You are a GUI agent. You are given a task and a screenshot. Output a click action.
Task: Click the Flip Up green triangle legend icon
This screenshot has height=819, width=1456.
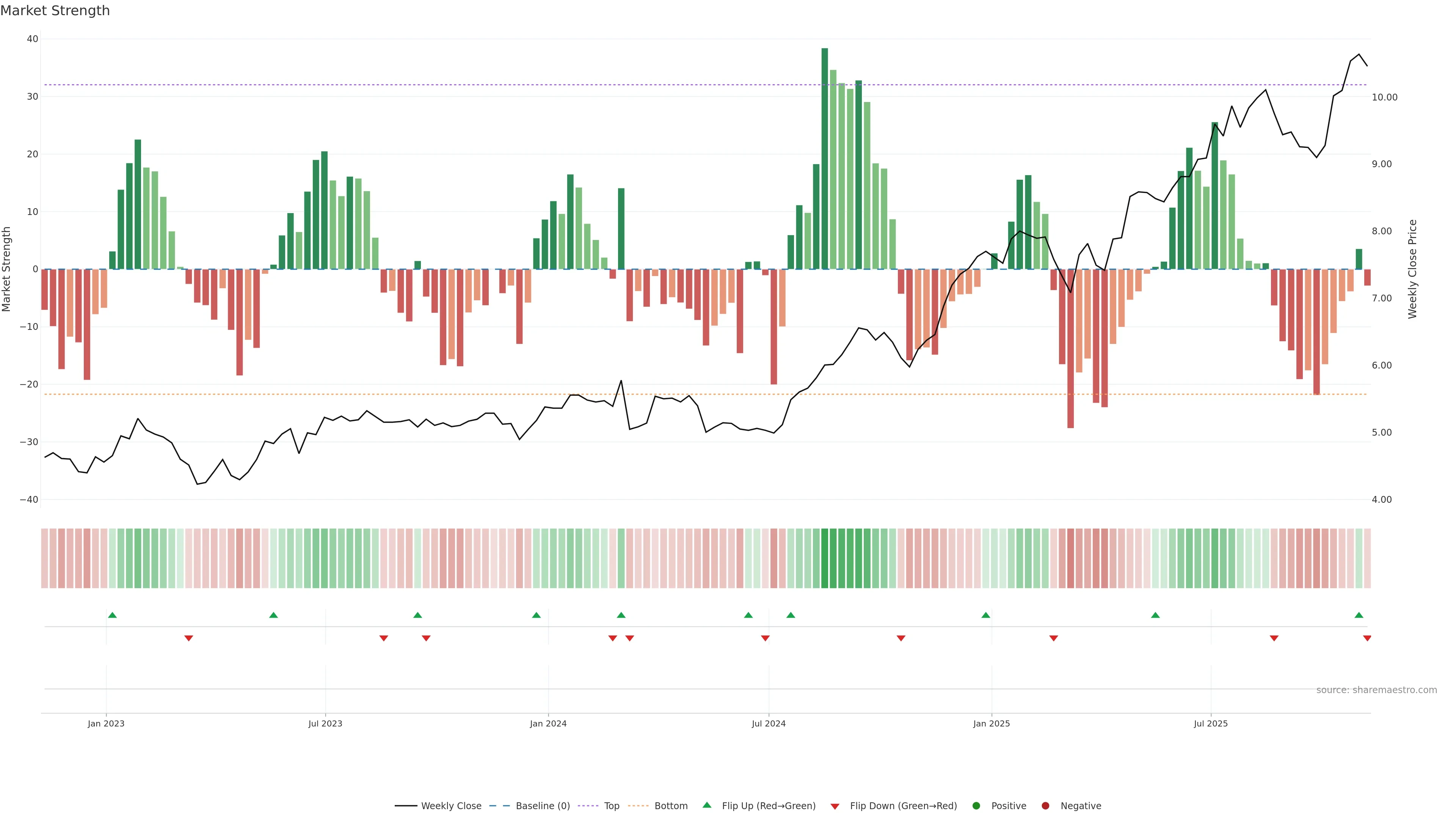click(706, 805)
